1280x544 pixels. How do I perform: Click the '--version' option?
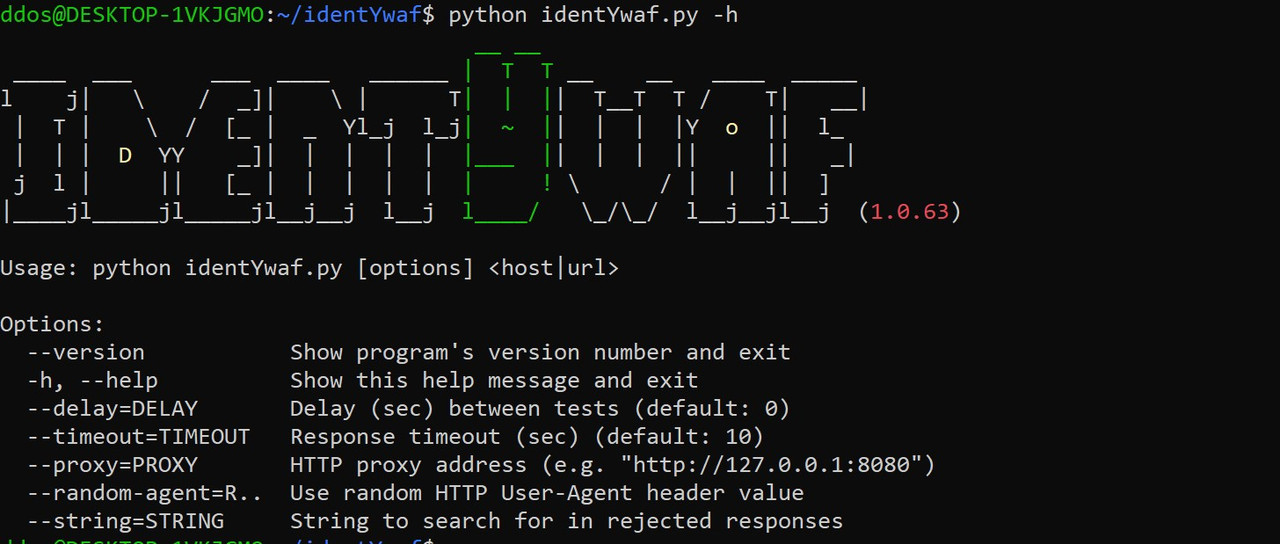(x=85, y=352)
